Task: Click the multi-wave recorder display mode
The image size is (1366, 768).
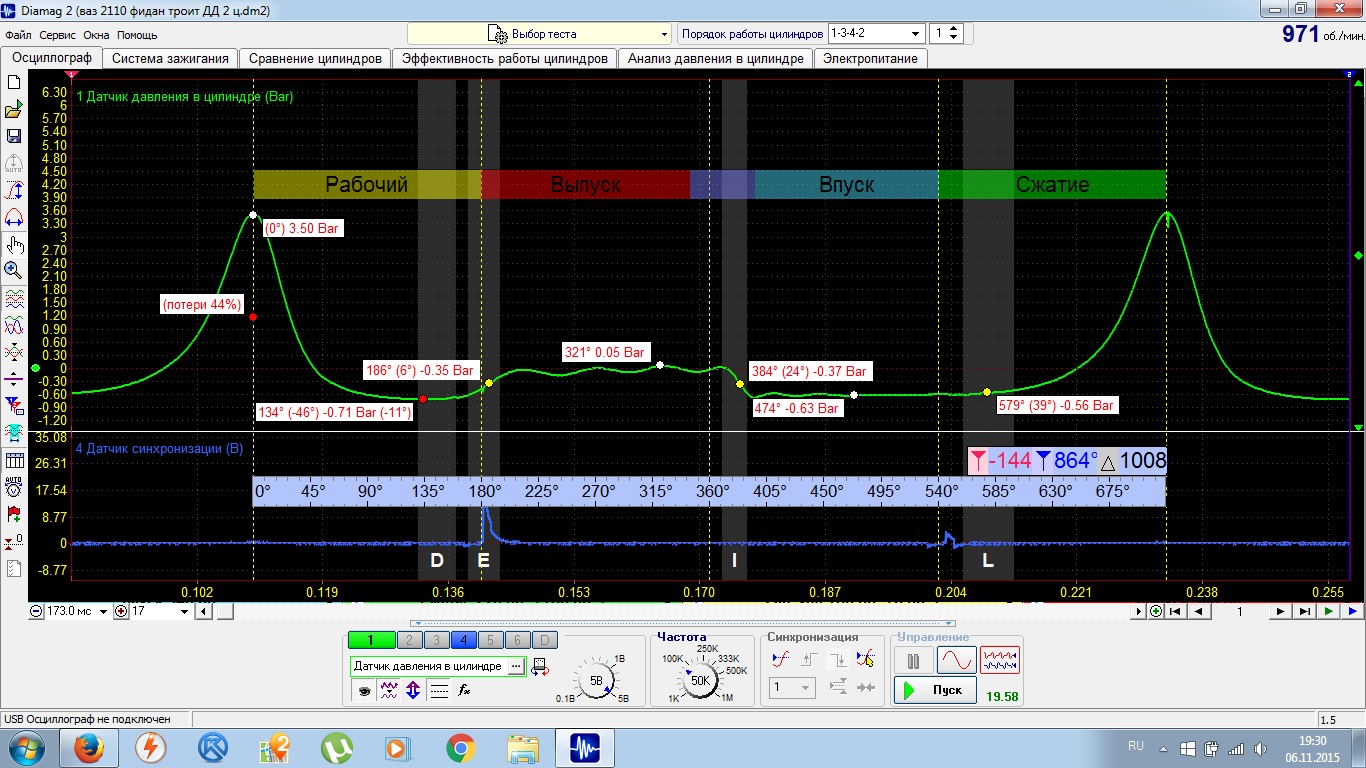Action: click(999, 660)
